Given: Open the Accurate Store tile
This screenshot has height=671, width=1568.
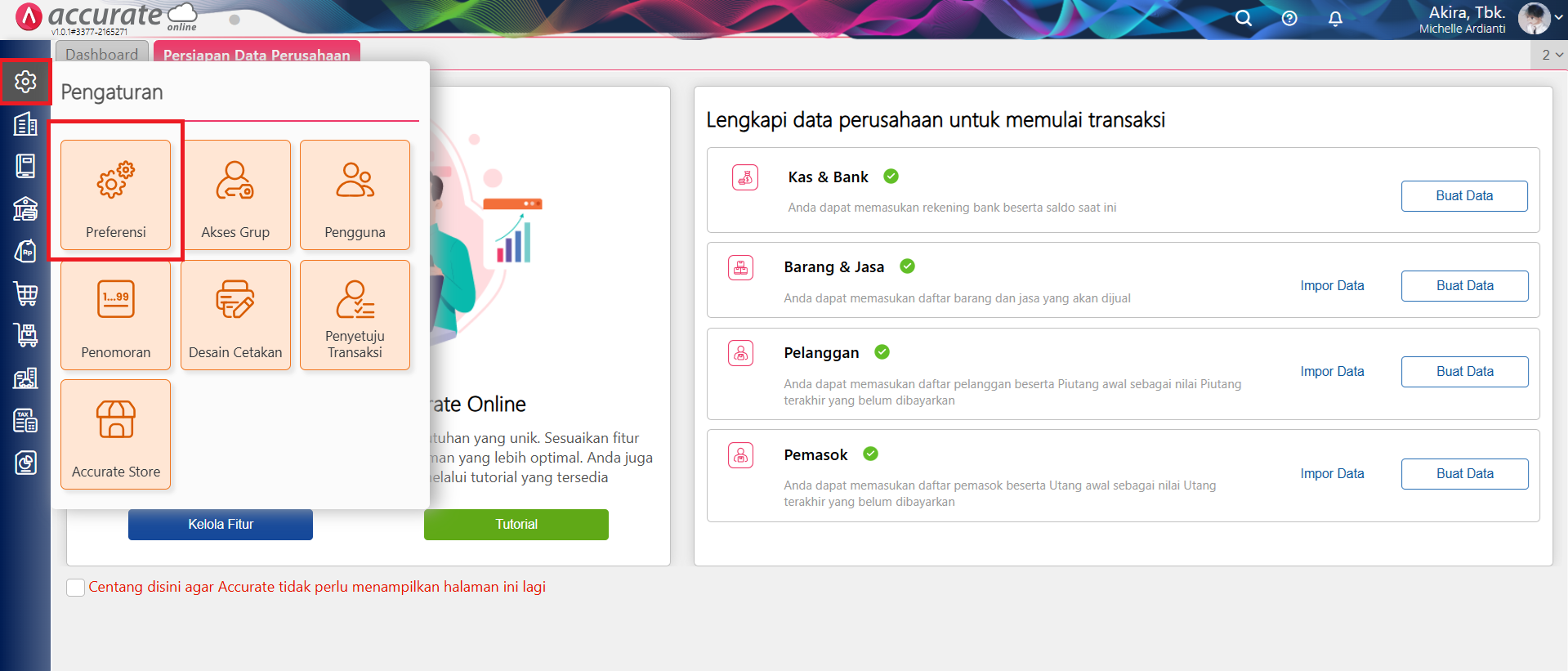Looking at the screenshot, I should click(x=115, y=434).
